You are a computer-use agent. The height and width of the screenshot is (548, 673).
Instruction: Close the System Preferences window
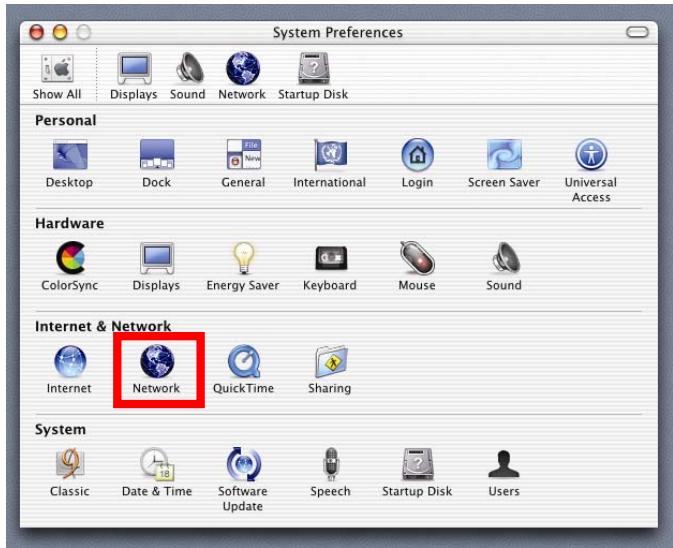point(36,32)
